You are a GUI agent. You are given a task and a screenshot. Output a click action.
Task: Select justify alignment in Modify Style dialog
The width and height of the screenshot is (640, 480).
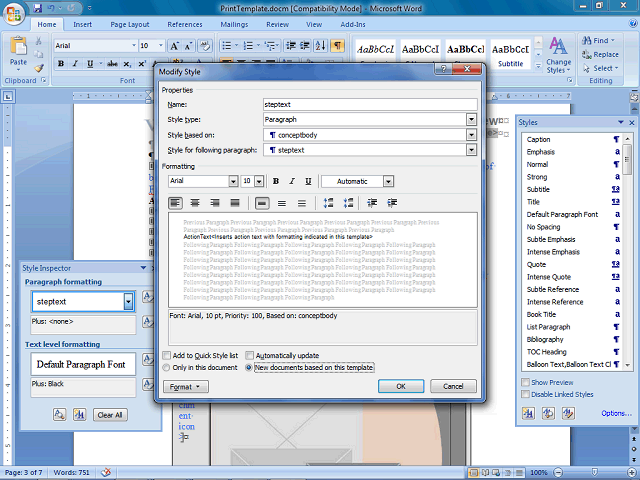click(x=235, y=203)
